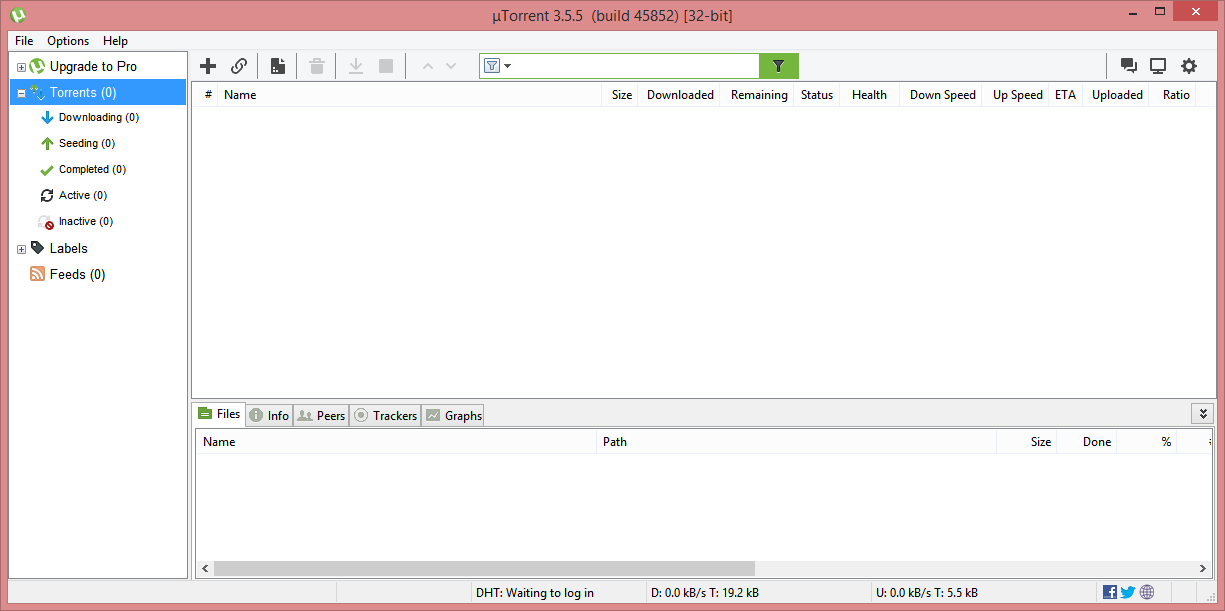Click Move Up Queue arrow

tap(428, 66)
